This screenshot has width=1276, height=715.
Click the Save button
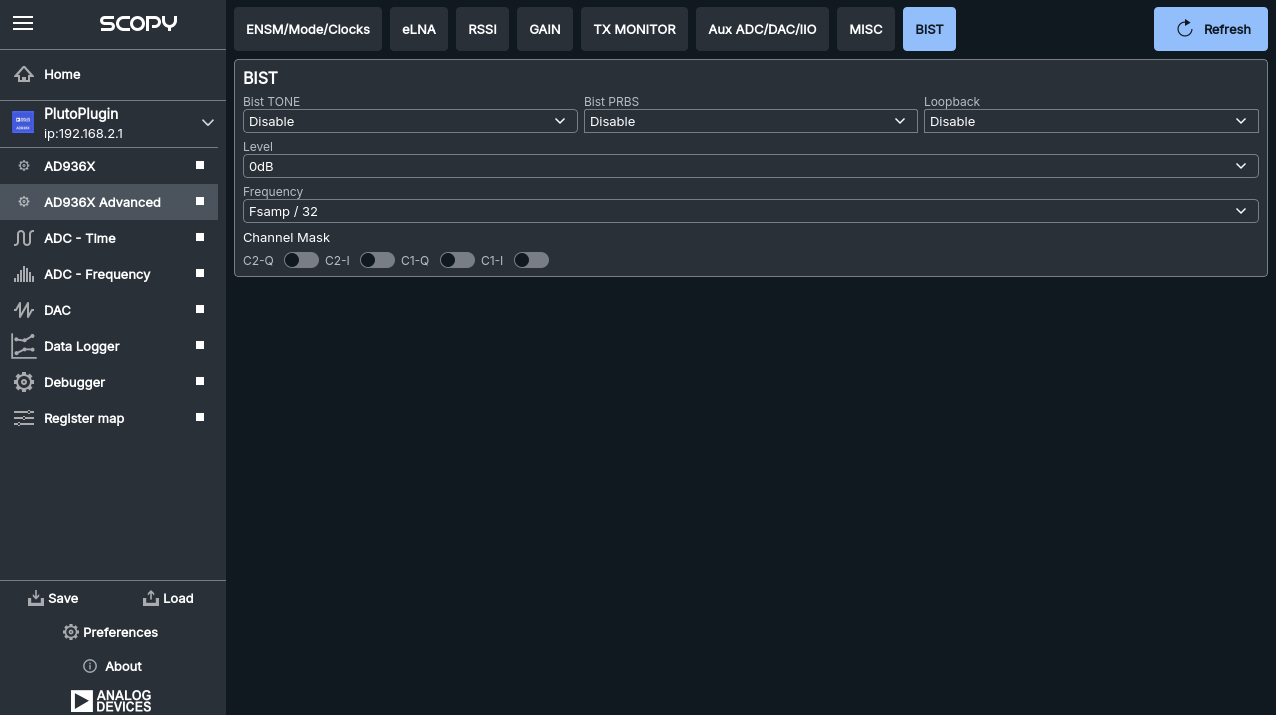pyautogui.click(x=53, y=598)
